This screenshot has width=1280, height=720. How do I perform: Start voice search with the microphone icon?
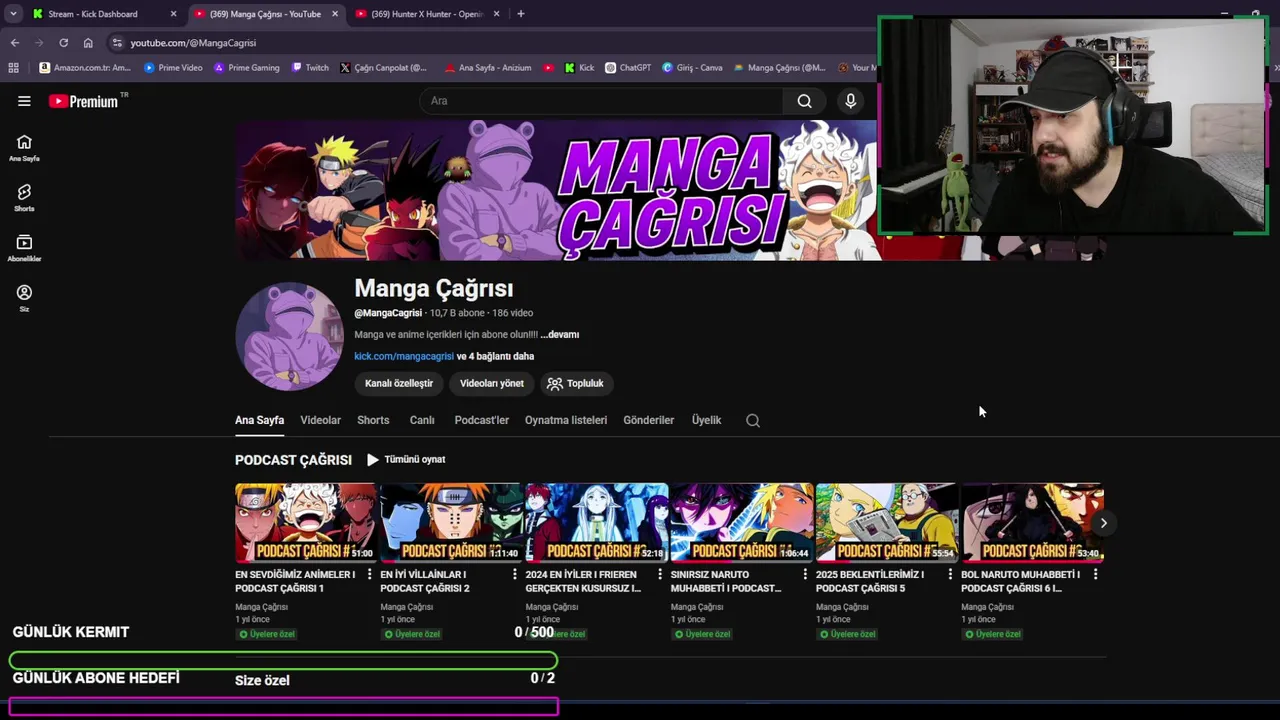click(851, 101)
